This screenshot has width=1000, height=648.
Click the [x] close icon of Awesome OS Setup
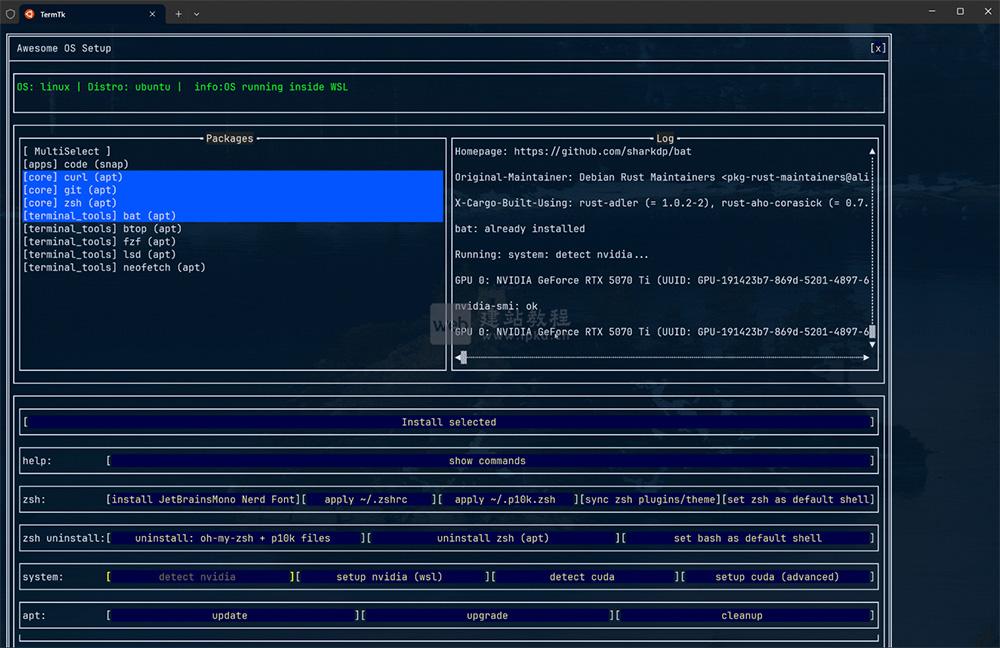tap(877, 48)
